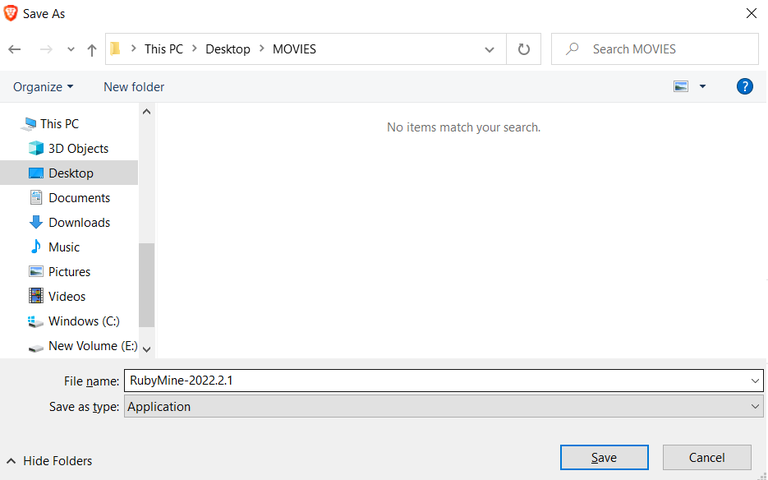This screenshot has height=480, width=768.
Task: Open the Help button
Action: coord(744,87)
